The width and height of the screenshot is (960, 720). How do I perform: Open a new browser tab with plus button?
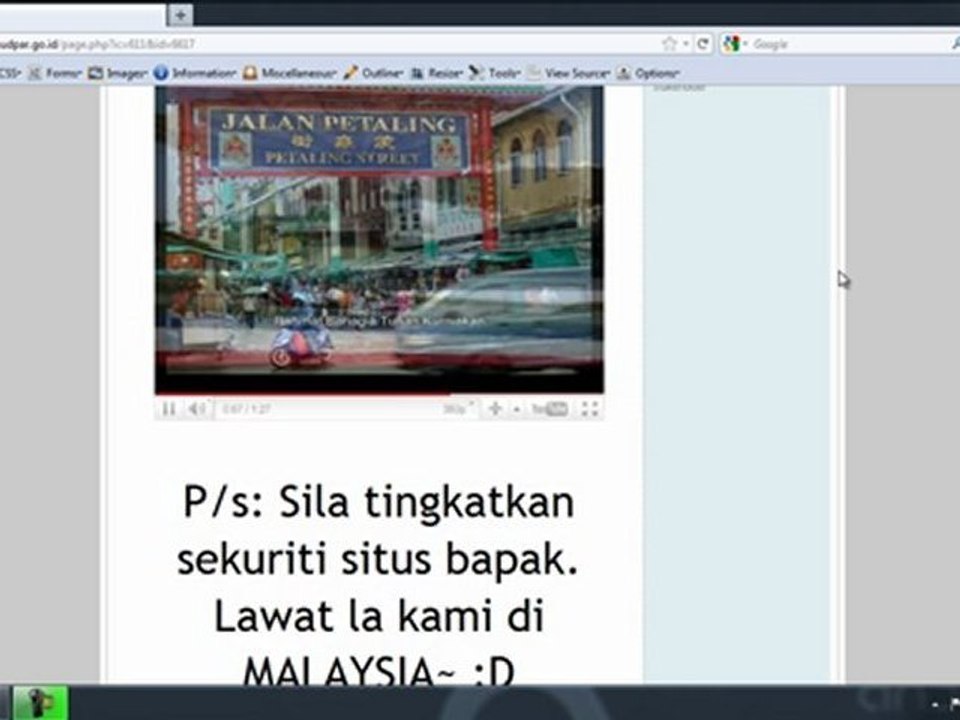pyautogui.click(x=181, y=15)
